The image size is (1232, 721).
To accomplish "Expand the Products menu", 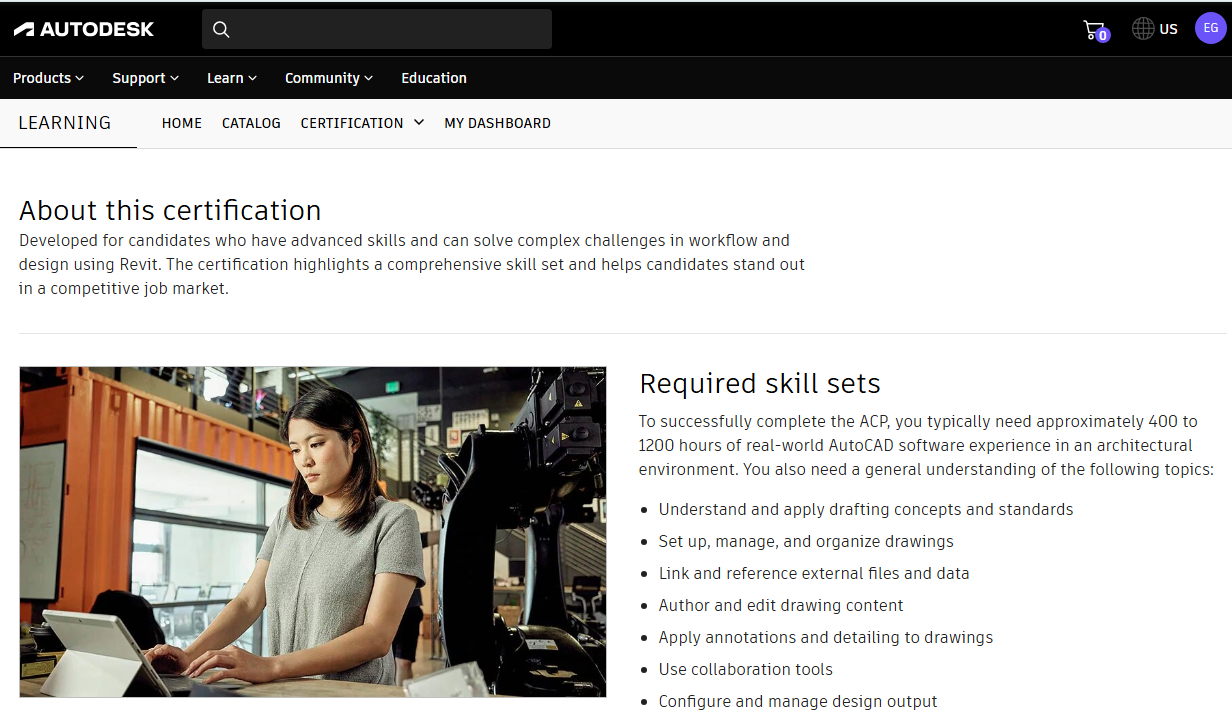I will click(x=48, y=78).
